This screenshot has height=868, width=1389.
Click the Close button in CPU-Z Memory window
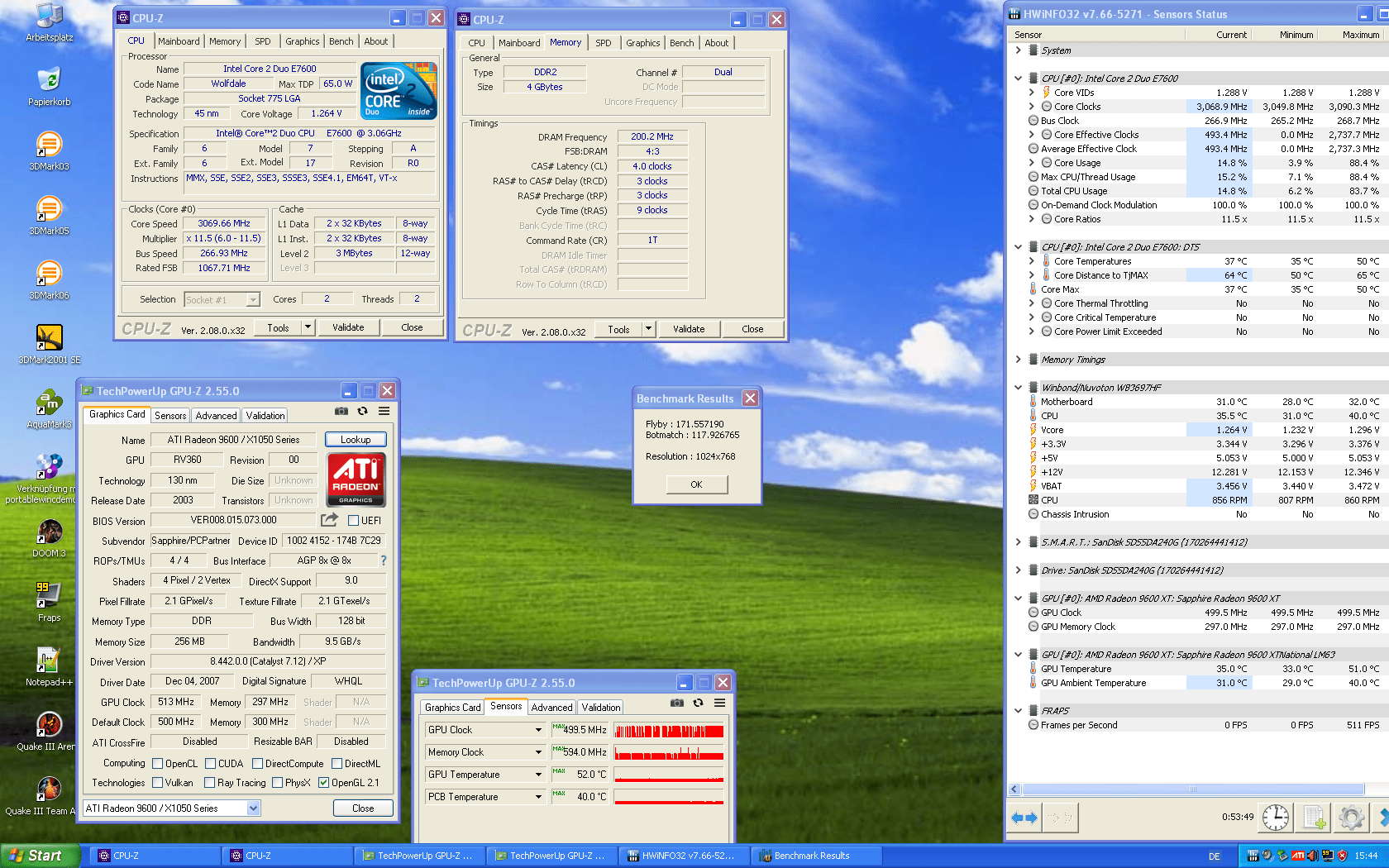752,329
